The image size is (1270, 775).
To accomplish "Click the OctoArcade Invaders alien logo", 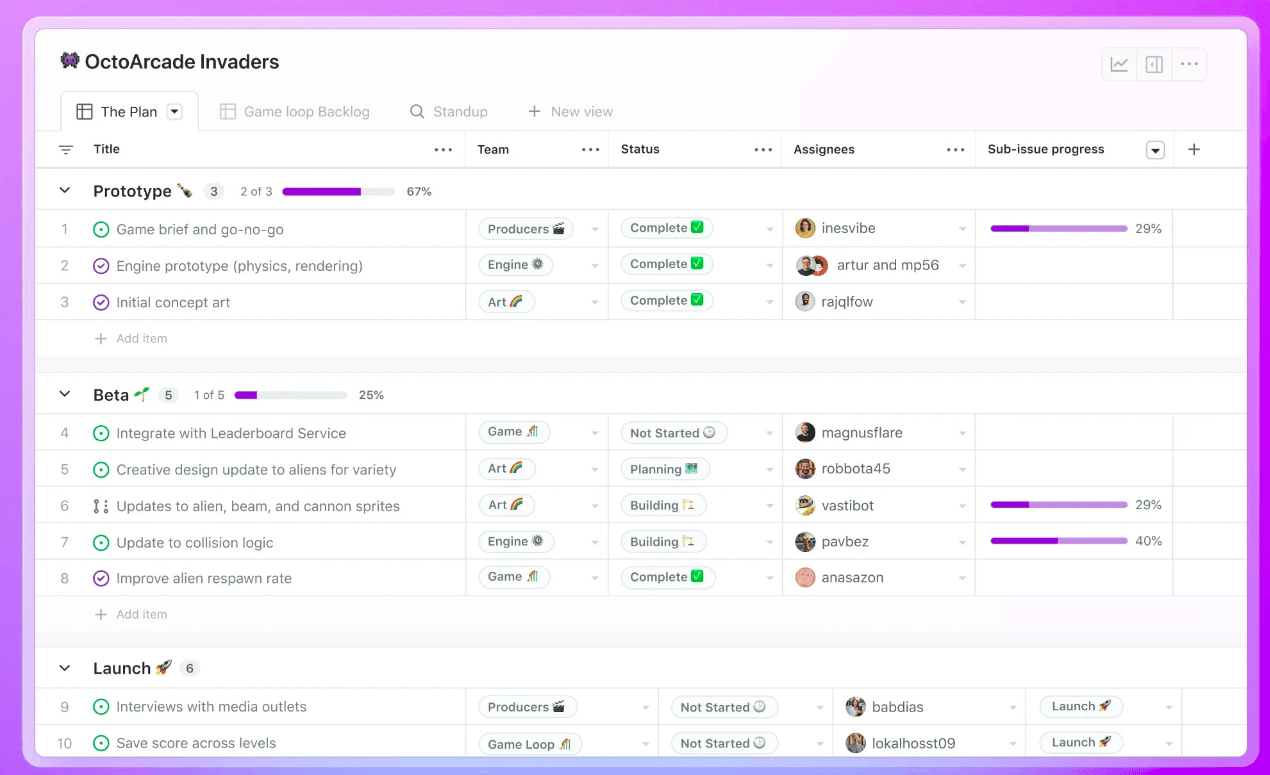I will (x=70, y=61).
